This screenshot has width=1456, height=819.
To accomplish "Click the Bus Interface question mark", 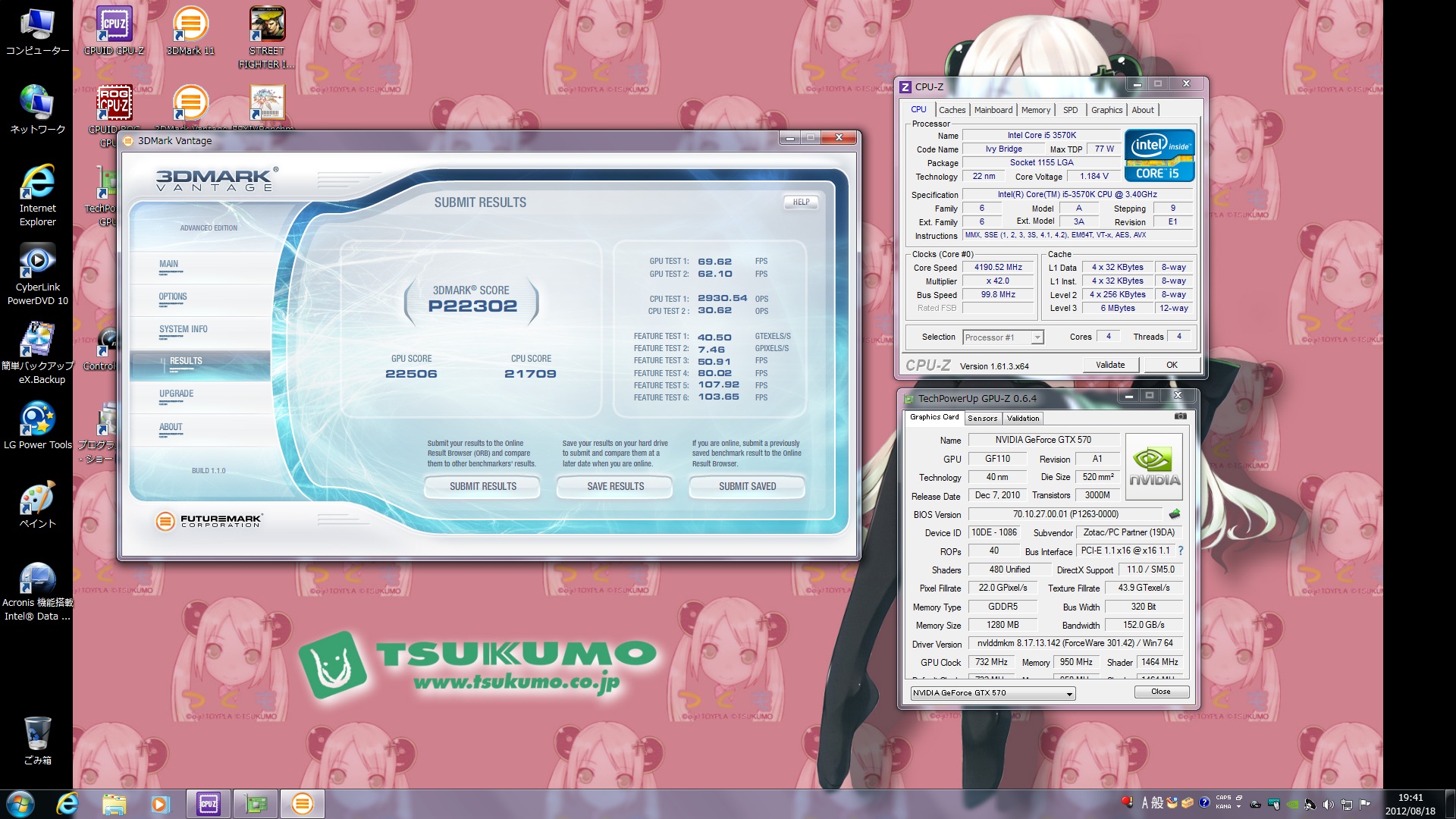I will coord(1181,551).
